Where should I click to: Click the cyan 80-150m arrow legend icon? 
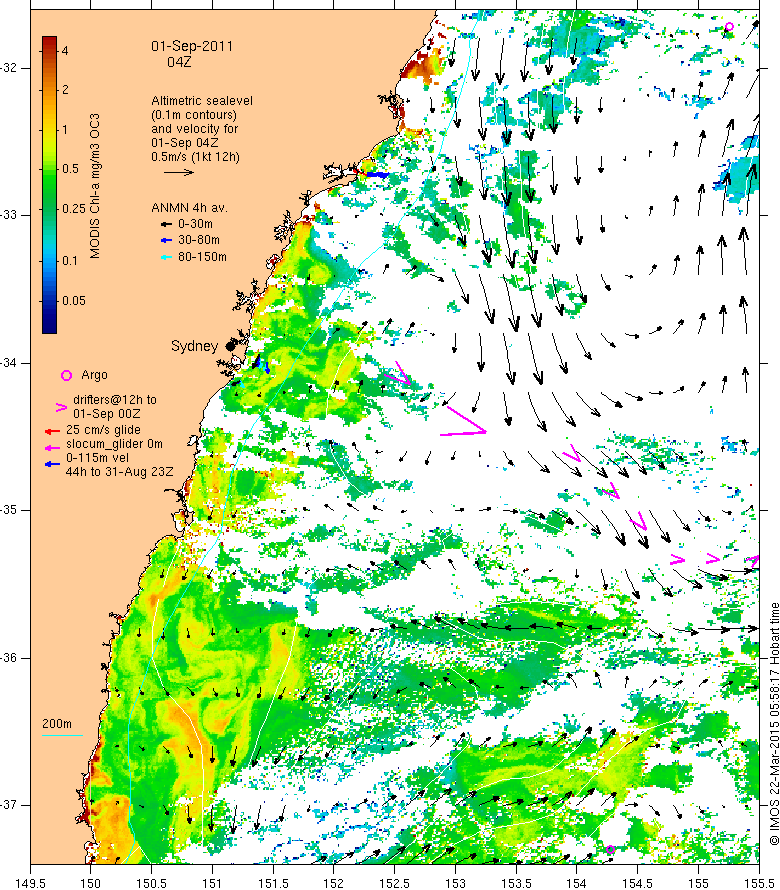click(x=166, y=258)
